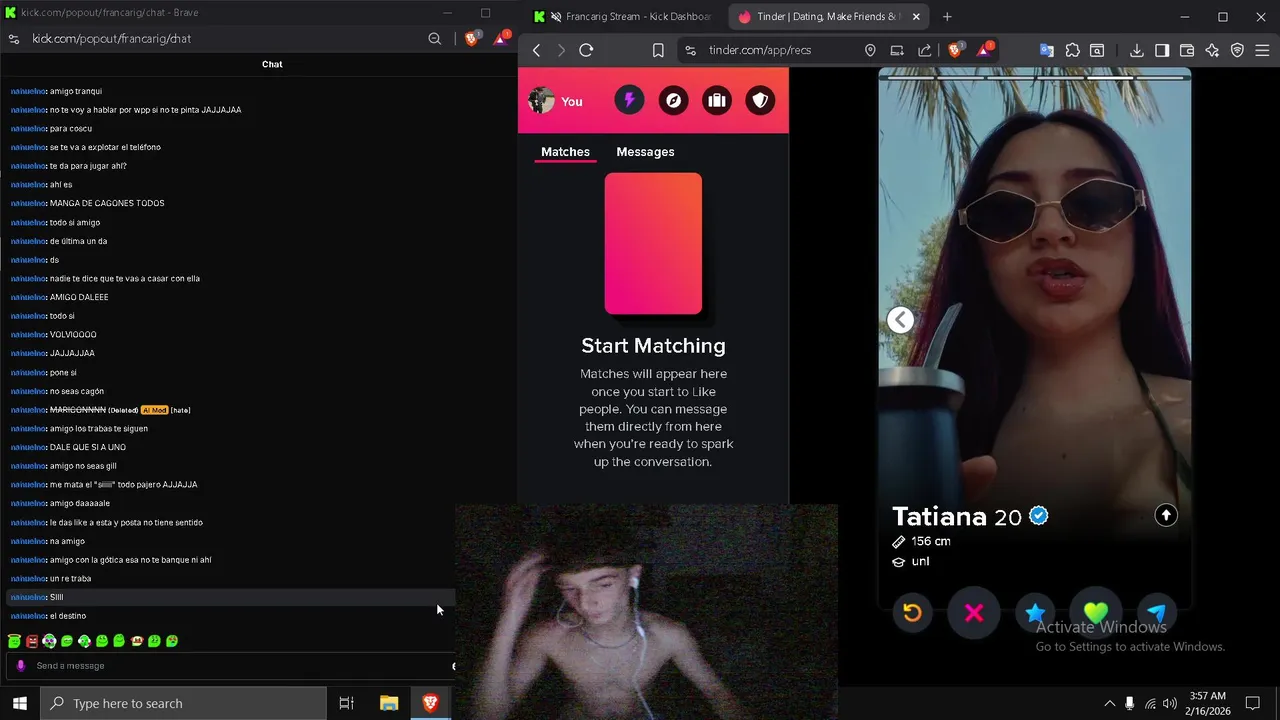Go back in the Tinder browser window
This screenshot has width=1280, height=720.
537,50
